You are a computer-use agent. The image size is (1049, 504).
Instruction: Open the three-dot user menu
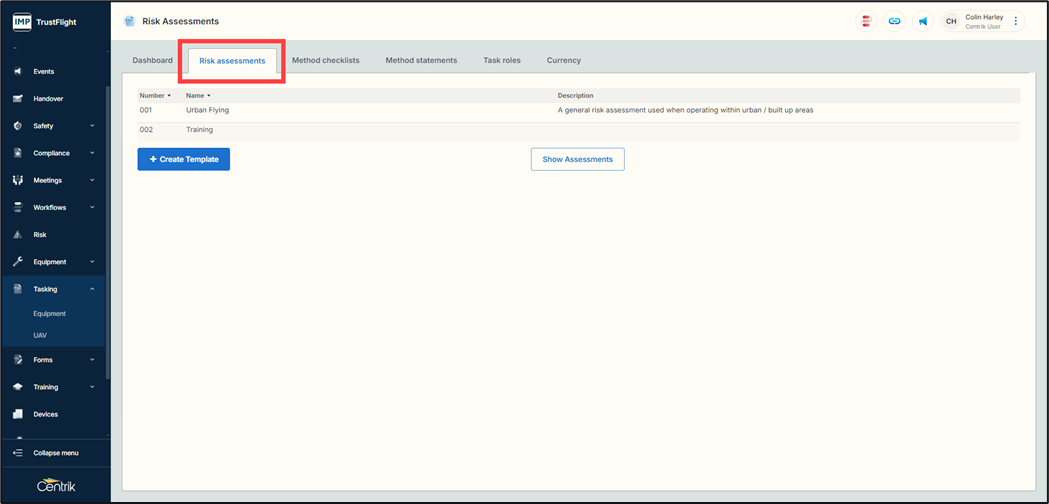[x=1016, y=21]
